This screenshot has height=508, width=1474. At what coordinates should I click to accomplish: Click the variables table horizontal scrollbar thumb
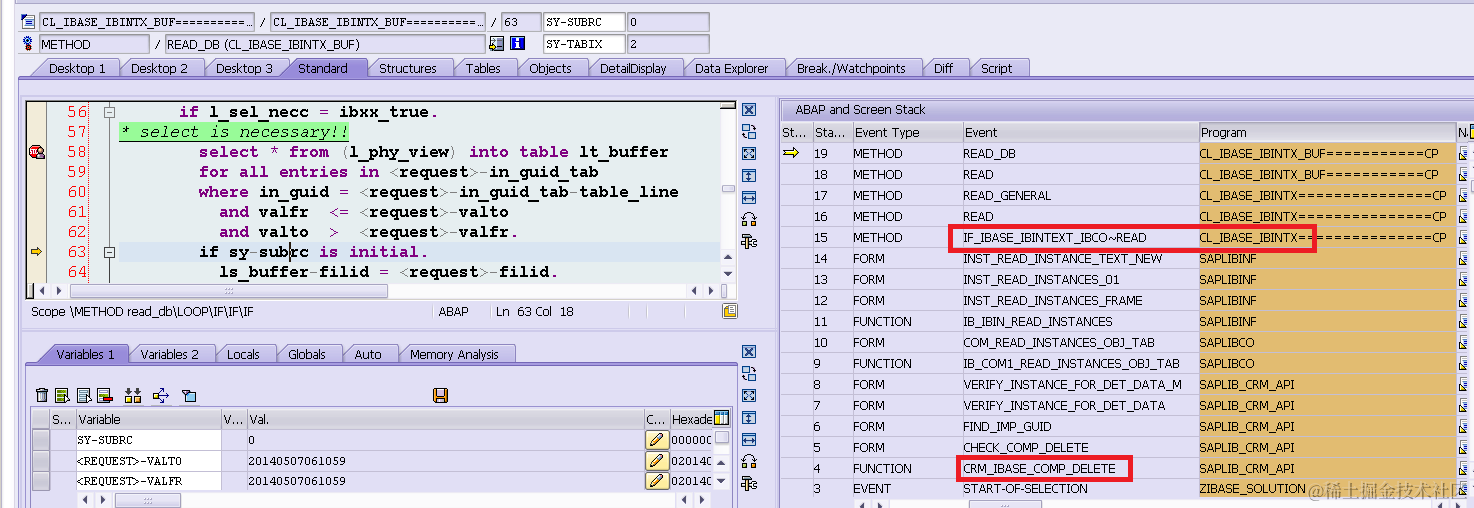click(148, 499)
